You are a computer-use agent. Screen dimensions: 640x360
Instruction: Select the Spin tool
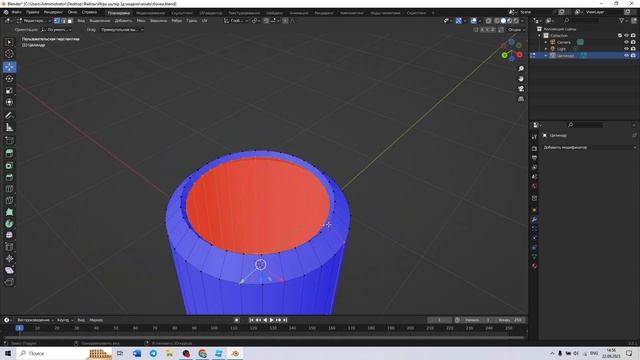coord(9,224)
